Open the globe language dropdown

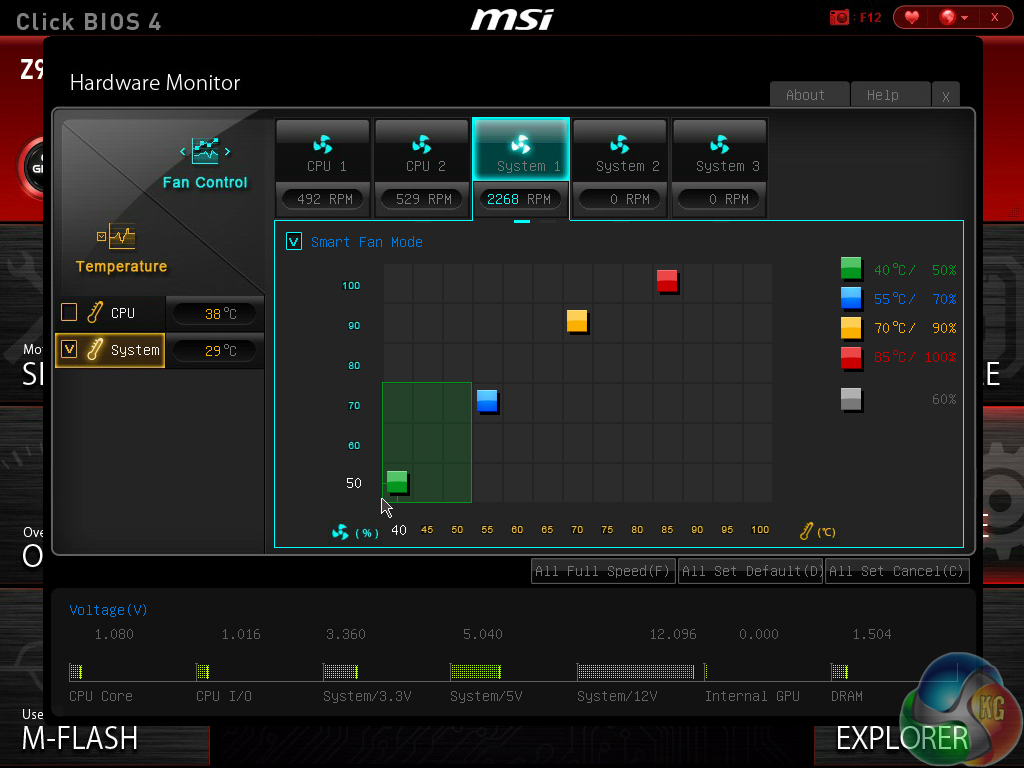(953, 18)
